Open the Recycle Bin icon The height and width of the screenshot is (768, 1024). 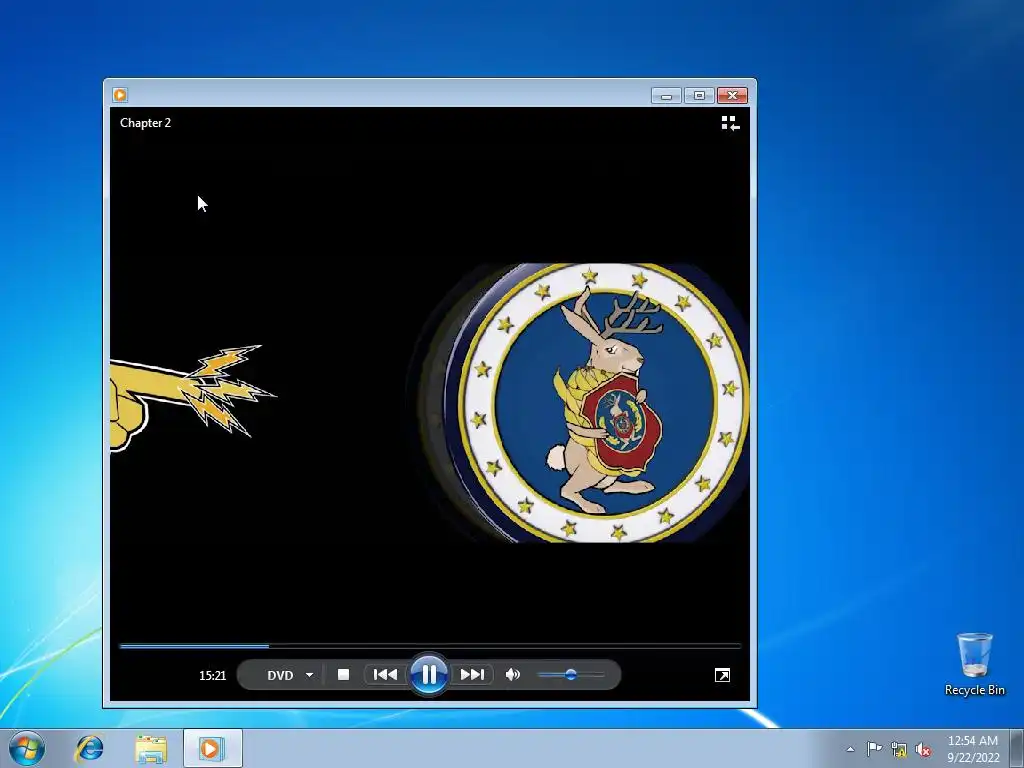coord(974,664)
